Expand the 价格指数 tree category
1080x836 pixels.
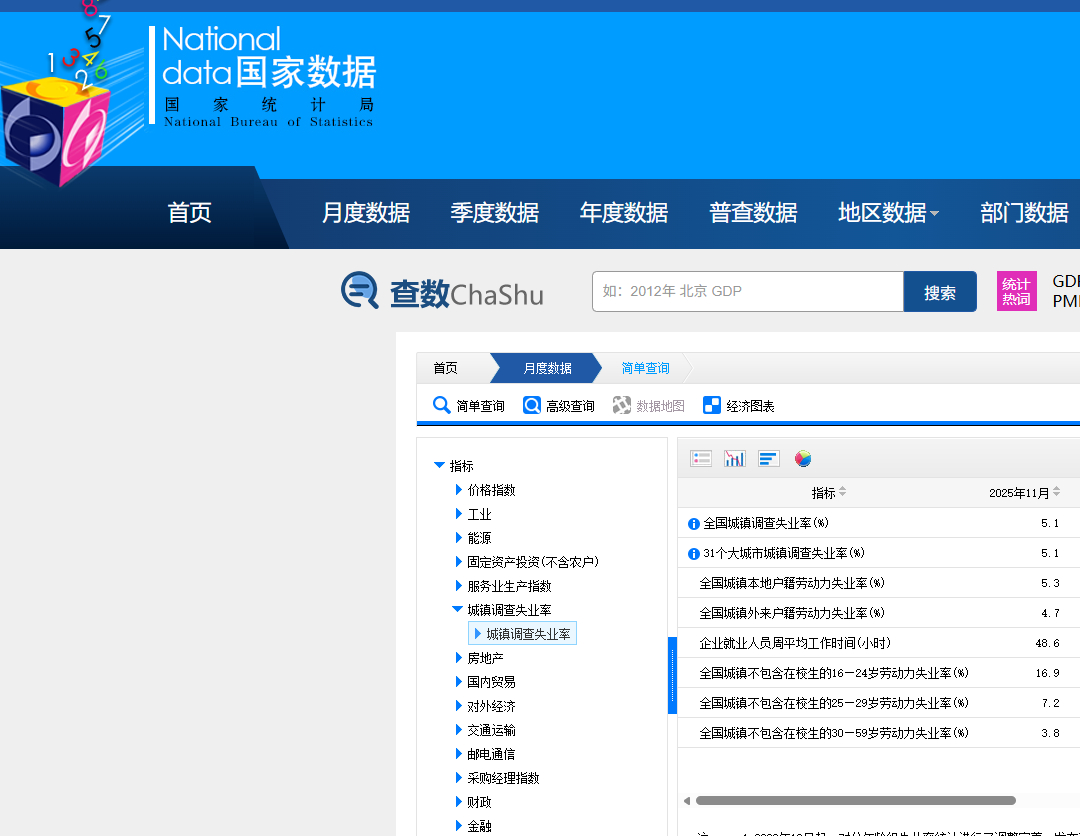pyautogui.click(x=459, y=490)
